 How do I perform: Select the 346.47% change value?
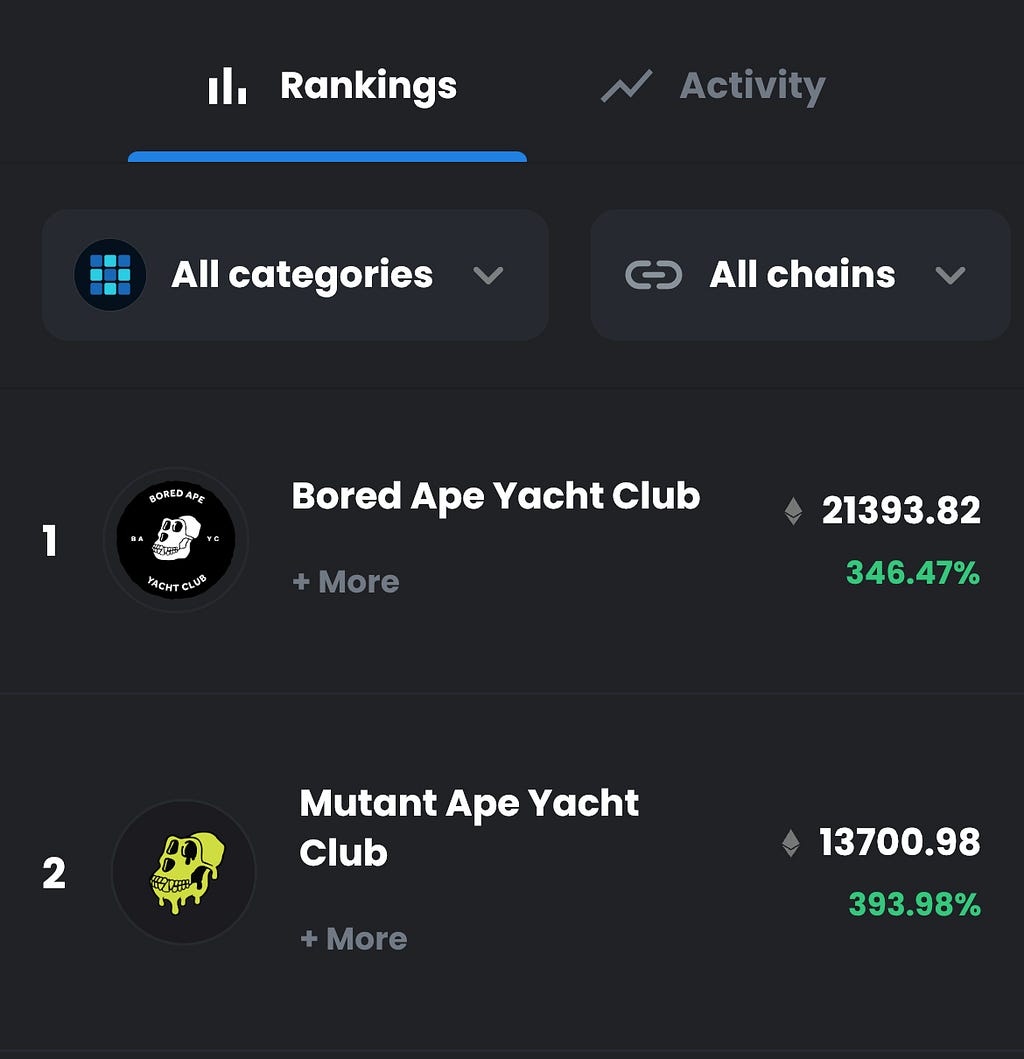(913, 573)
